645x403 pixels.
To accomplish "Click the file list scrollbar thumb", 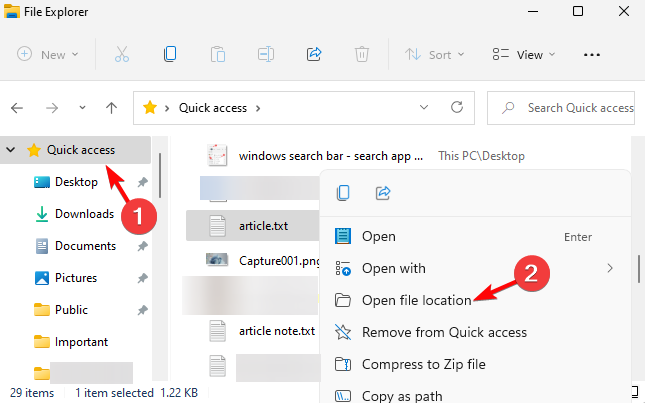I will pos(639,269).
